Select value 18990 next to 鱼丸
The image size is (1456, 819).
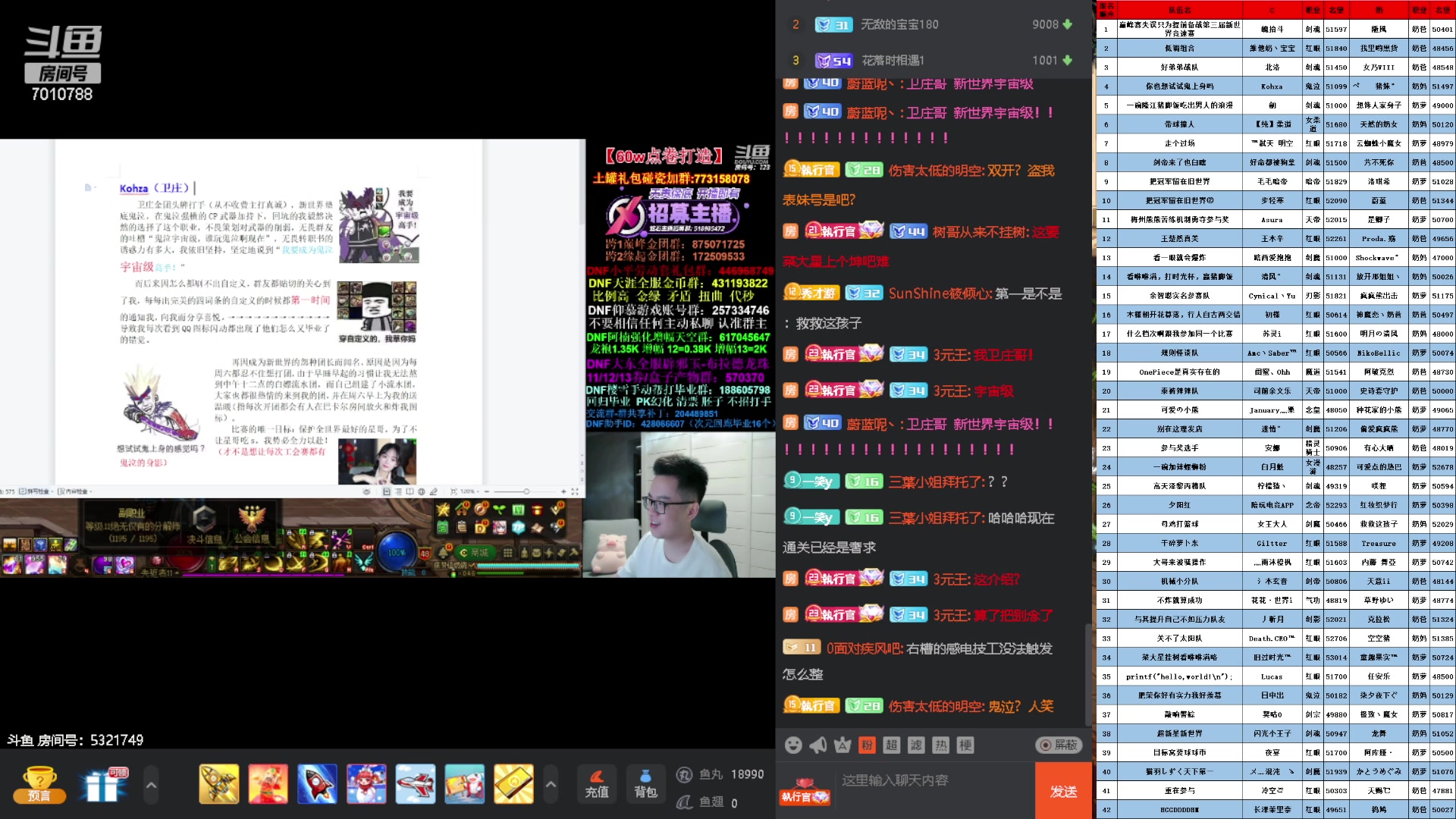click(x=747, y=774)
